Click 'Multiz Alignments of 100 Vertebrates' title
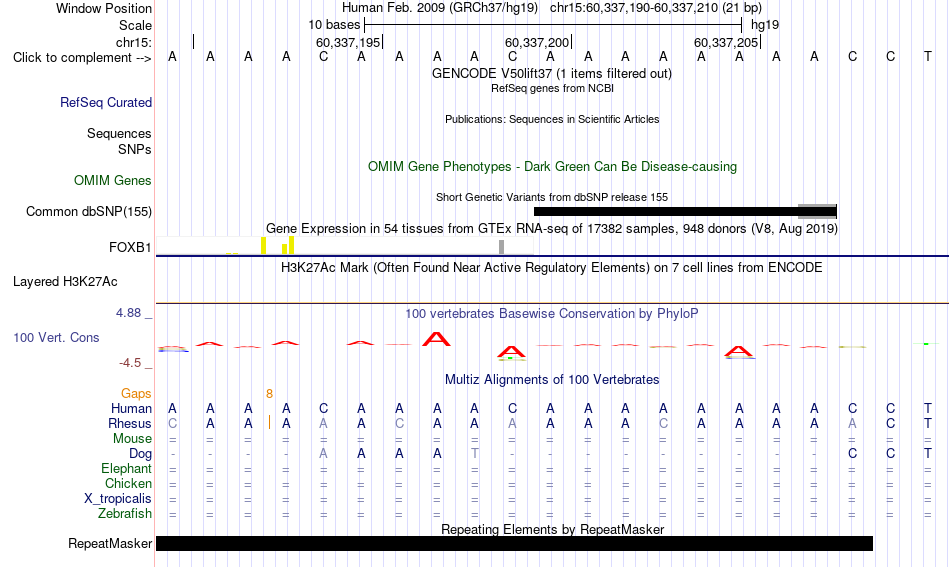Image resolution: width=950 pixels, height=567 pixels. coord(552,380)
